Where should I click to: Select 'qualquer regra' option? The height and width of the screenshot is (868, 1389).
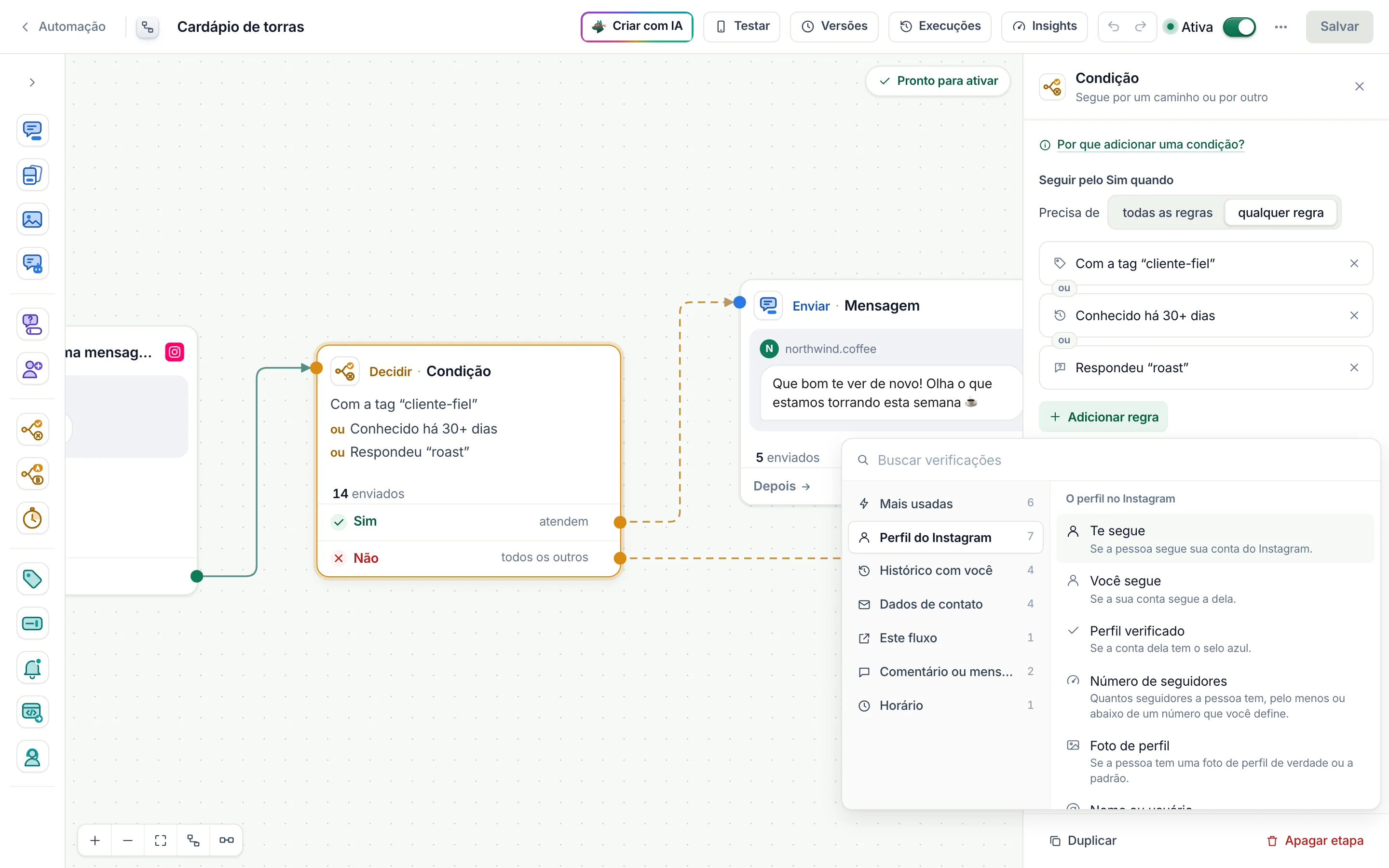tap(1280, 213)
